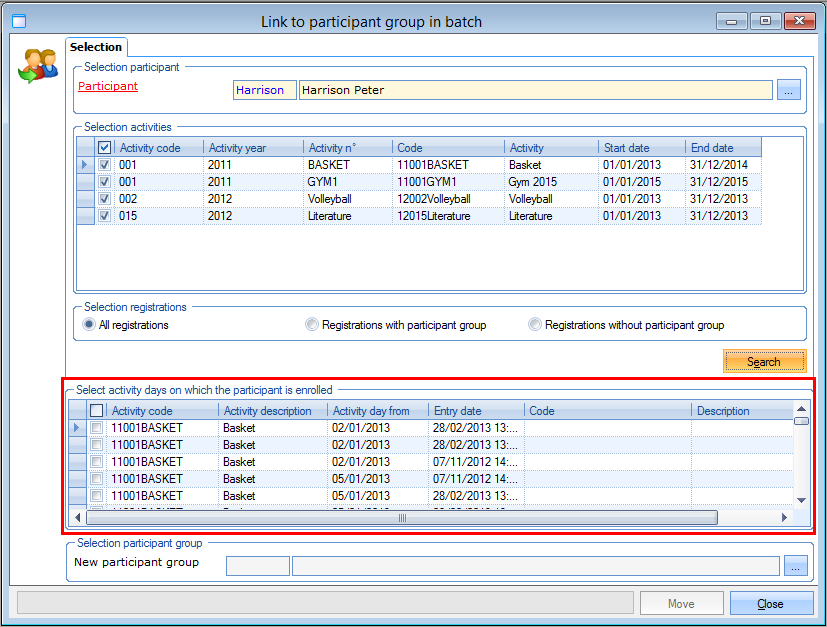Click the window icon in title bar
The height and width of the screenshot is (627, 827).
18,20
